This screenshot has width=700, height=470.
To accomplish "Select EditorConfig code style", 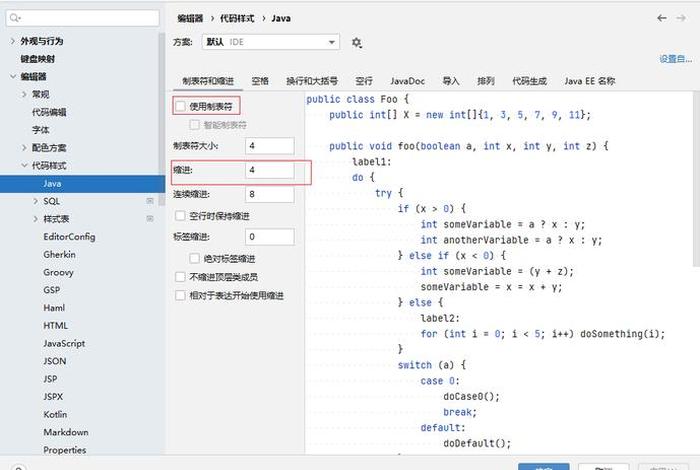I will pos(69,237).
